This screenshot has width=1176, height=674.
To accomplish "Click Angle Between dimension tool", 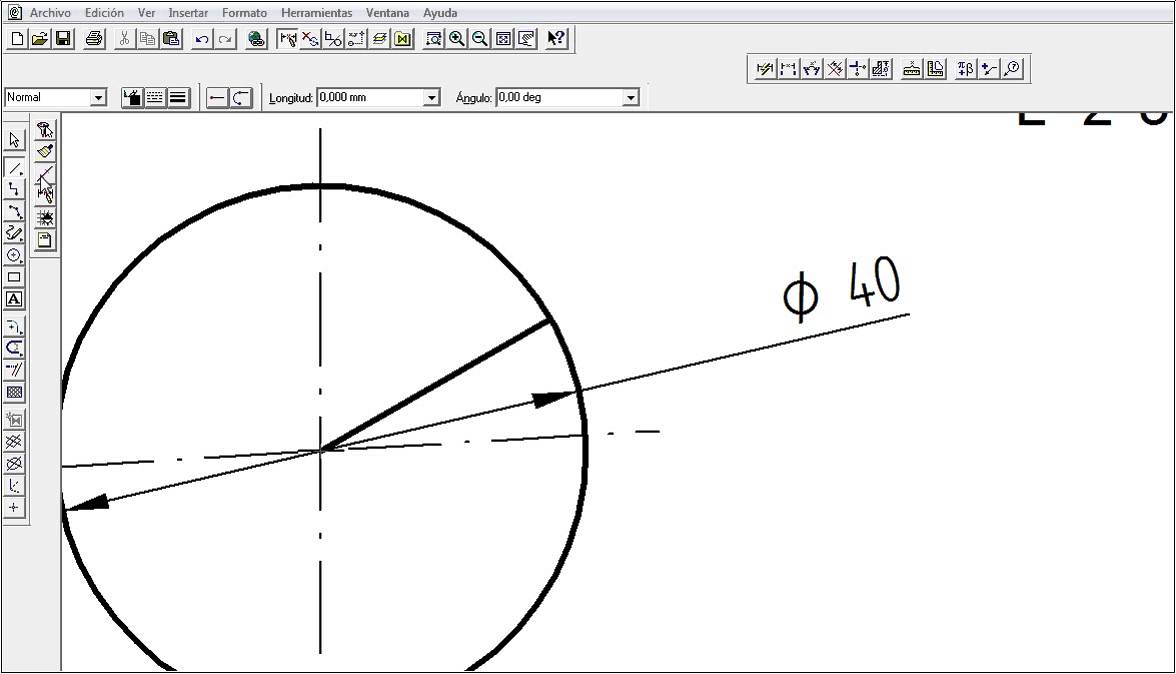I will pos(811,69).
